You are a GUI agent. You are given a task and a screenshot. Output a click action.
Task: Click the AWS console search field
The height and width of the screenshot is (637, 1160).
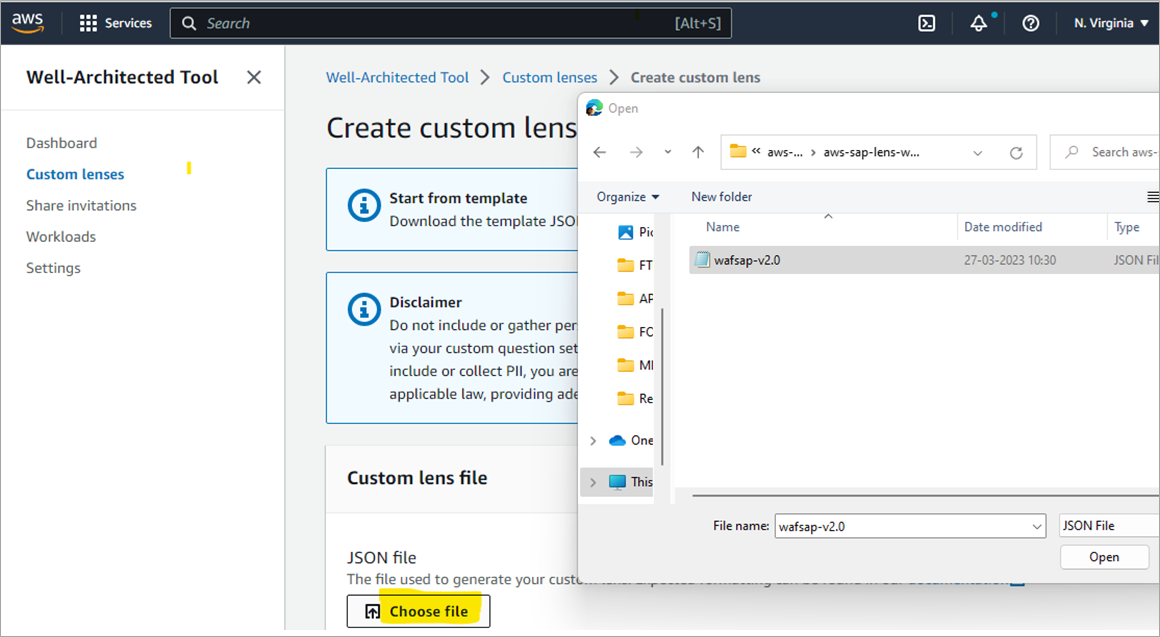(x=451, y=23)
